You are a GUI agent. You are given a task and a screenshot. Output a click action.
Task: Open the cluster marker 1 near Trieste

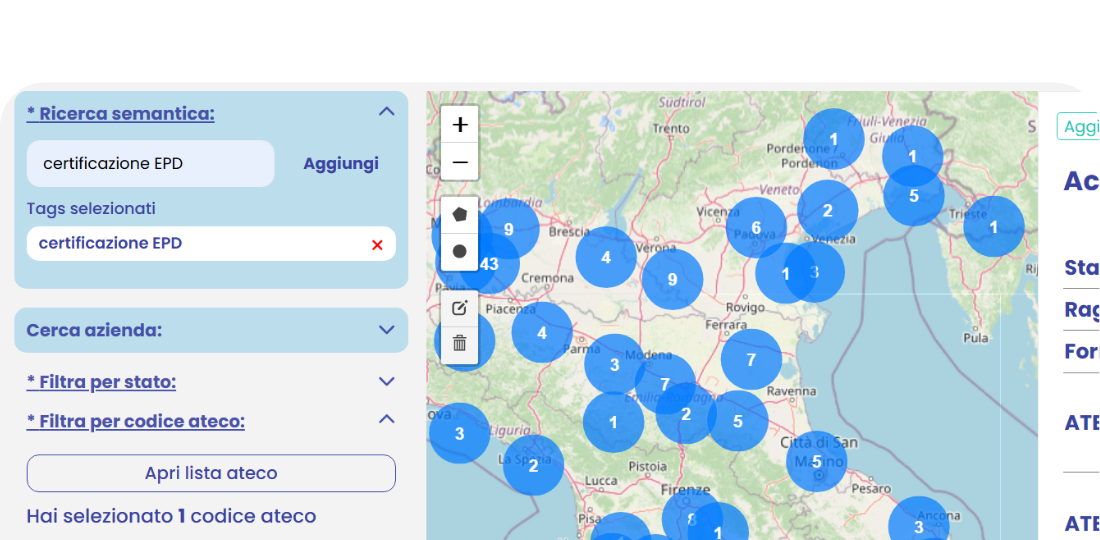(x=994, y=227)
